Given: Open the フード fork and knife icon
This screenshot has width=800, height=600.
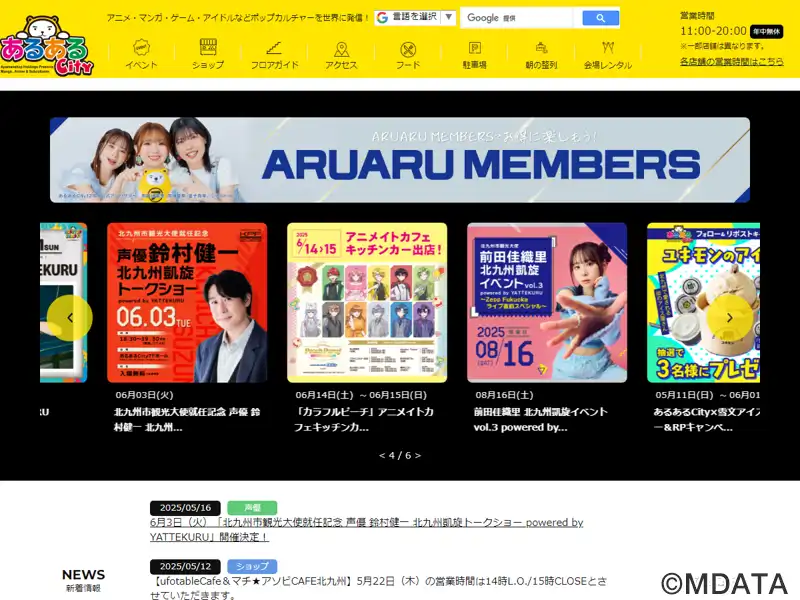Looking at the screenshot, I should pyautogui.click(x=408, y=49).
